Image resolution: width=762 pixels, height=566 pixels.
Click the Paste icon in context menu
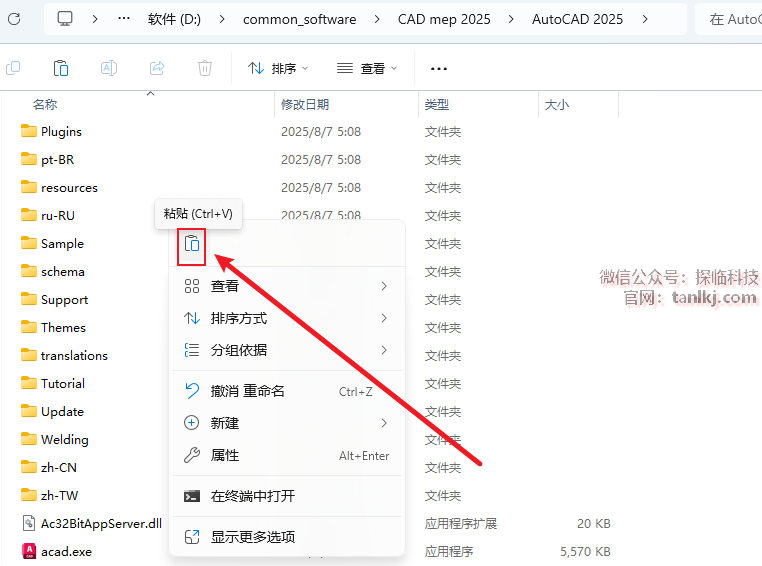click(x=192, y=244)
